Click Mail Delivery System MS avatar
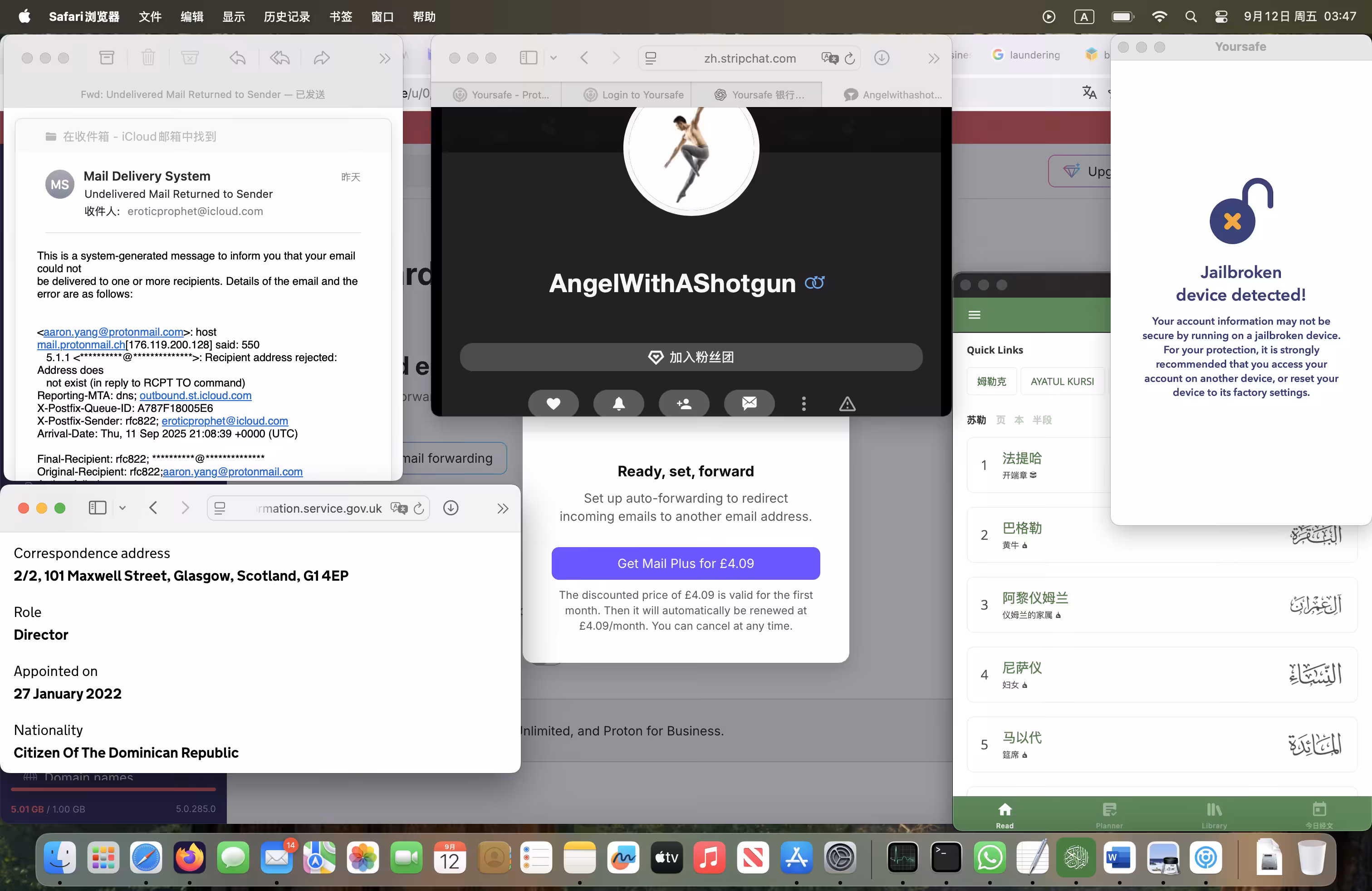The width and height of the screenshot is (1372, 891). [59, 185]
